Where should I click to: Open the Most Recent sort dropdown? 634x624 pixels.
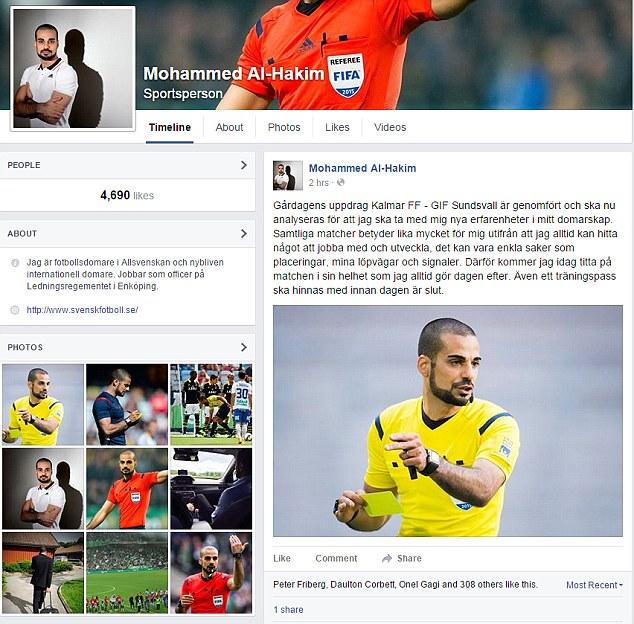coord(594,585)
